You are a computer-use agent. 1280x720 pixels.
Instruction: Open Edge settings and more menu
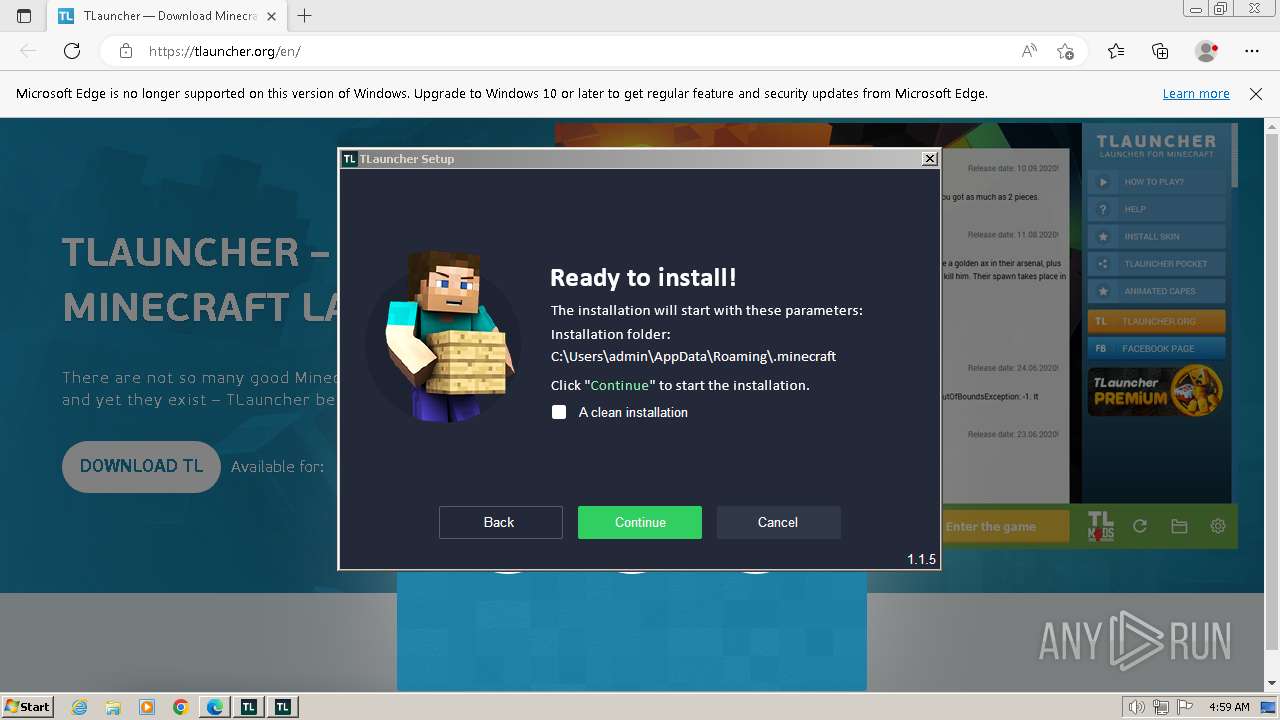tap(1252, 51)
